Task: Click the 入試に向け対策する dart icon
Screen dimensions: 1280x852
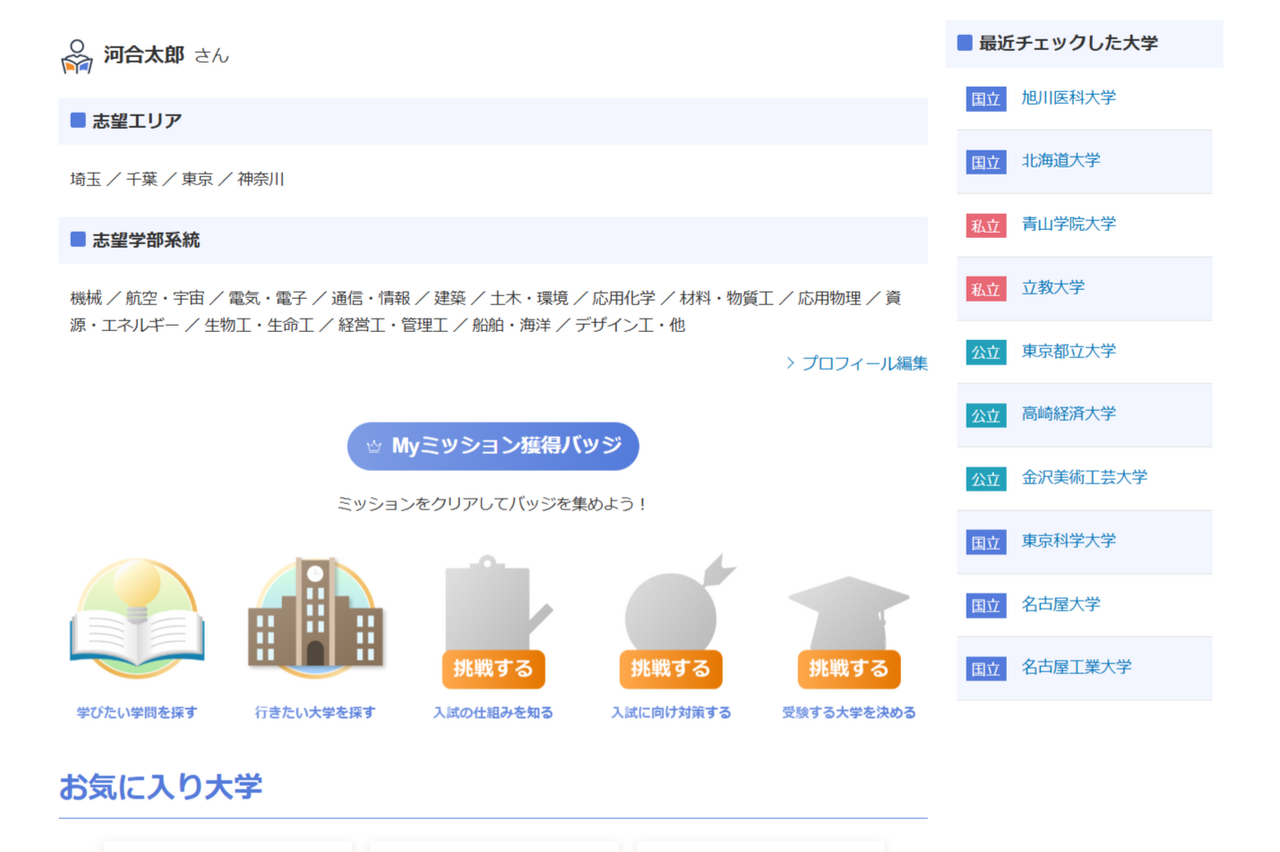Action: click(671, 610)
